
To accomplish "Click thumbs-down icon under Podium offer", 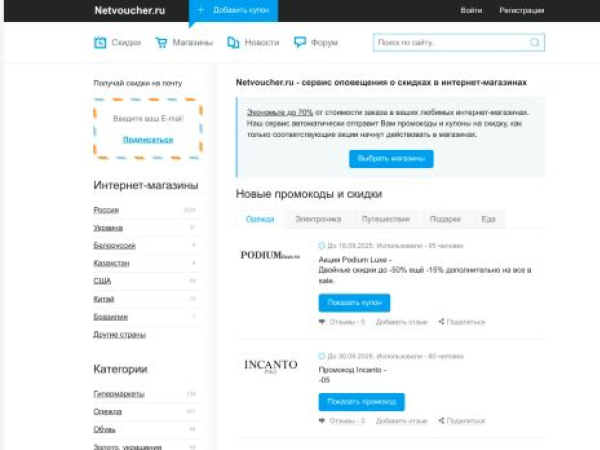I will [322, 322].
